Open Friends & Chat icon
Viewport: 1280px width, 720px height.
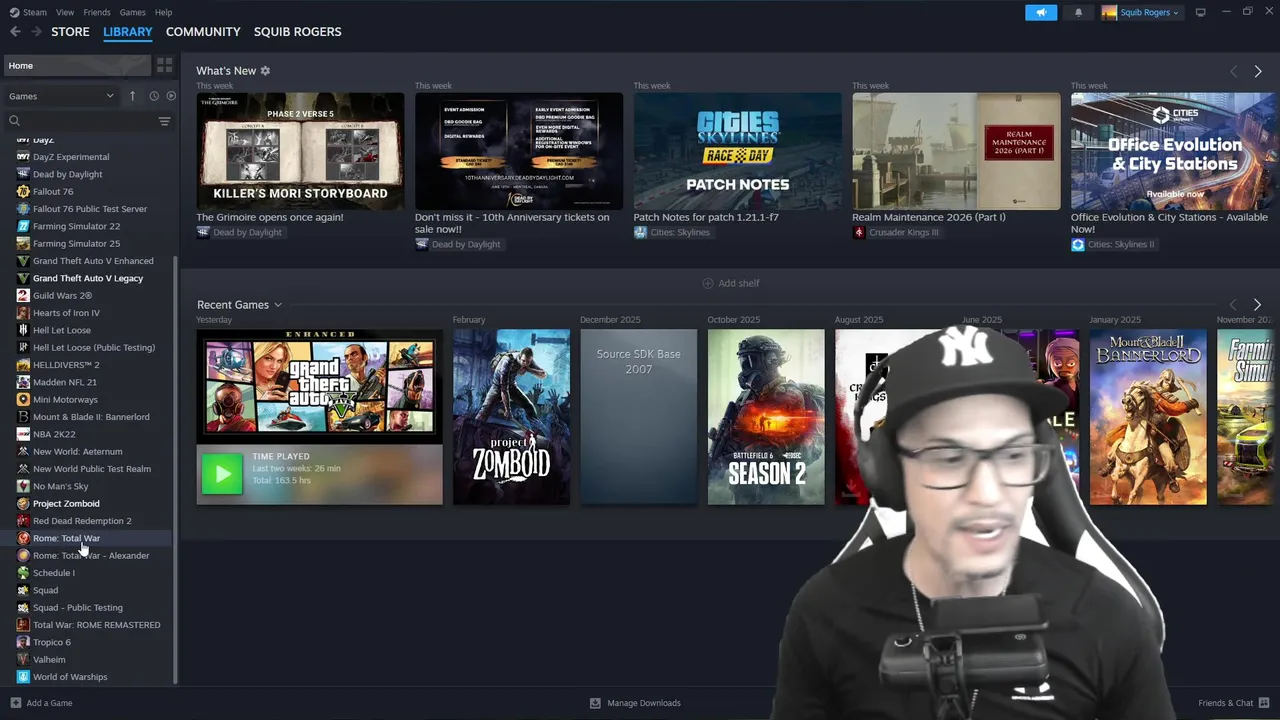pyautogui.click(x=1265, y=703)
